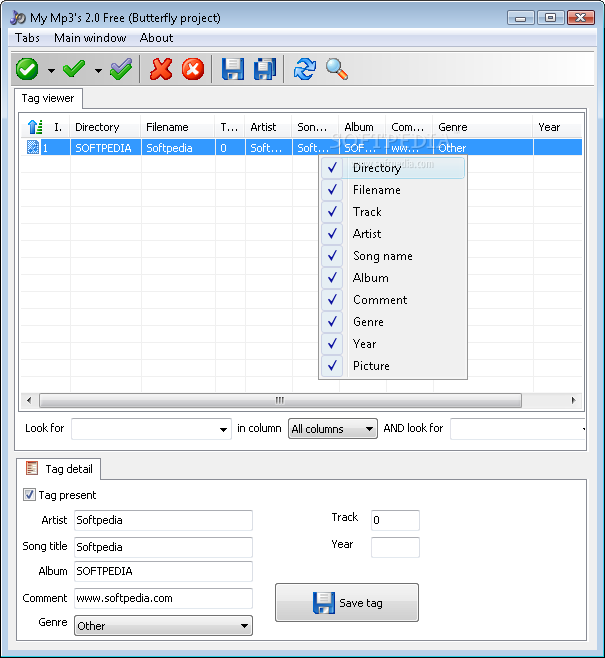605x658 pixels.
Task: Toggle Album column in context menu
Action: pos(393,278)
